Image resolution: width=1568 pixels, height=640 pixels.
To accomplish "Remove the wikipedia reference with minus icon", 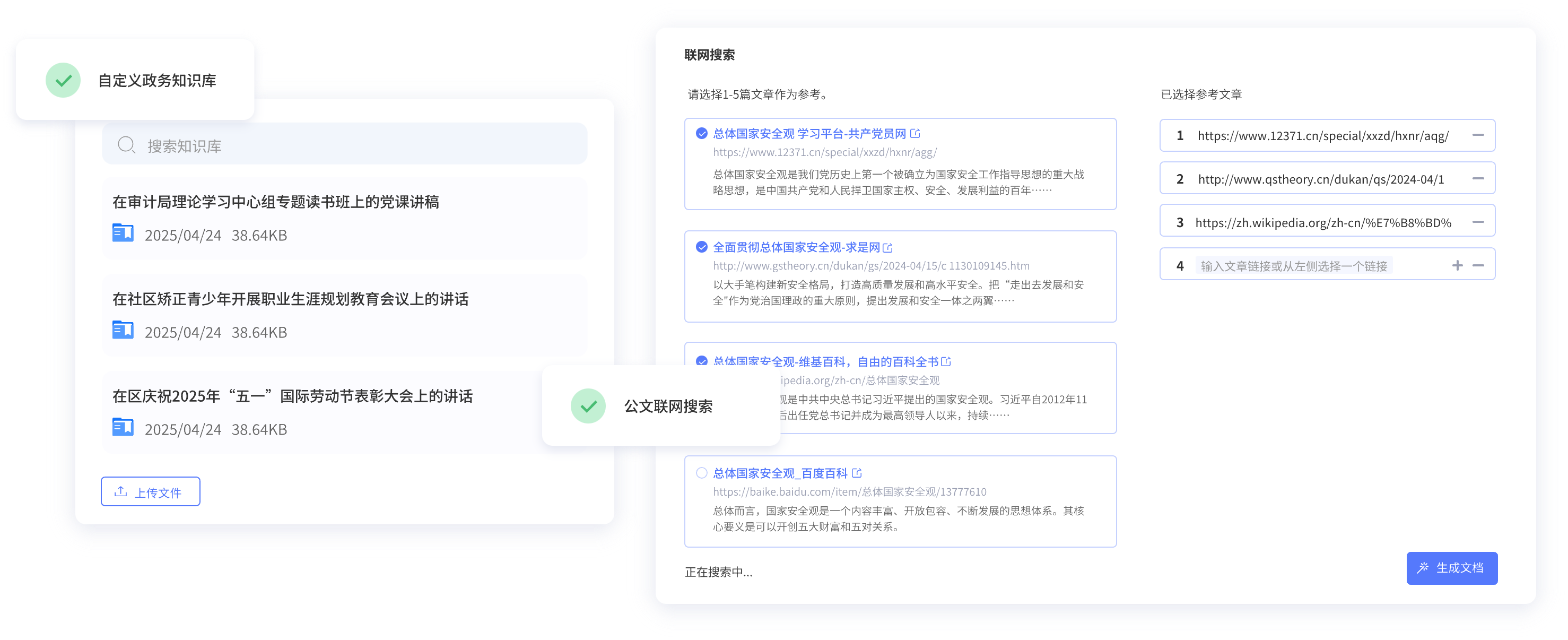I will coord(1478,222).
